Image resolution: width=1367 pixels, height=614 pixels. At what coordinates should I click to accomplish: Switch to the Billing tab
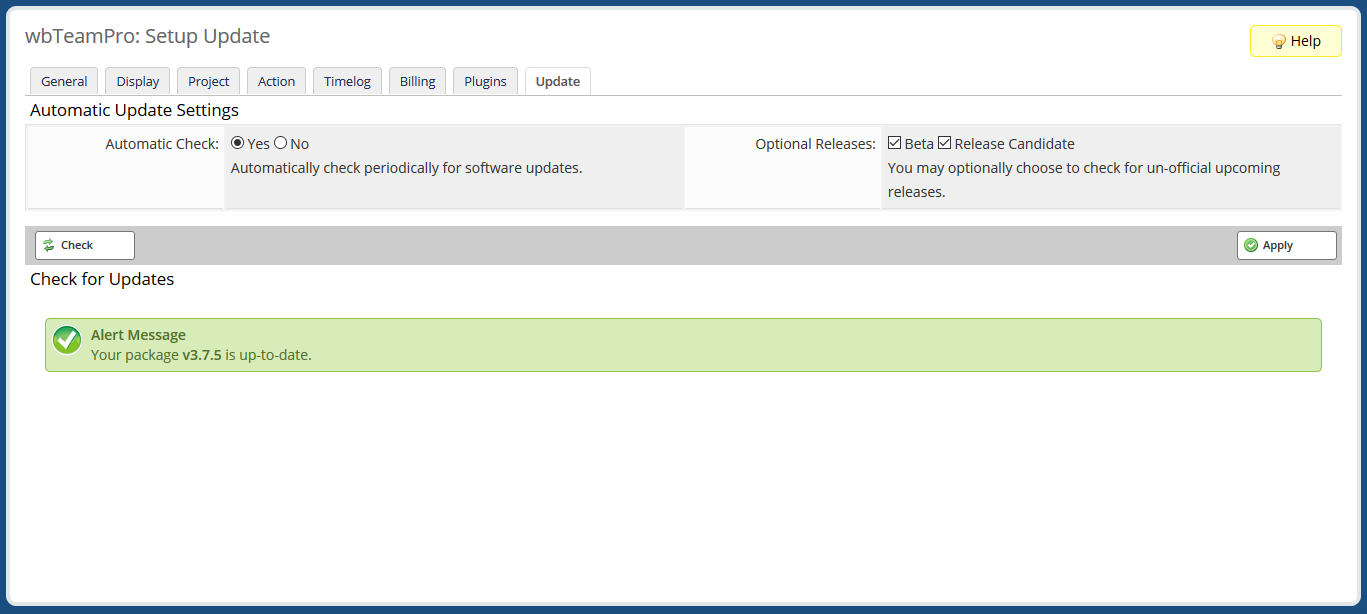tap(417, 81)
